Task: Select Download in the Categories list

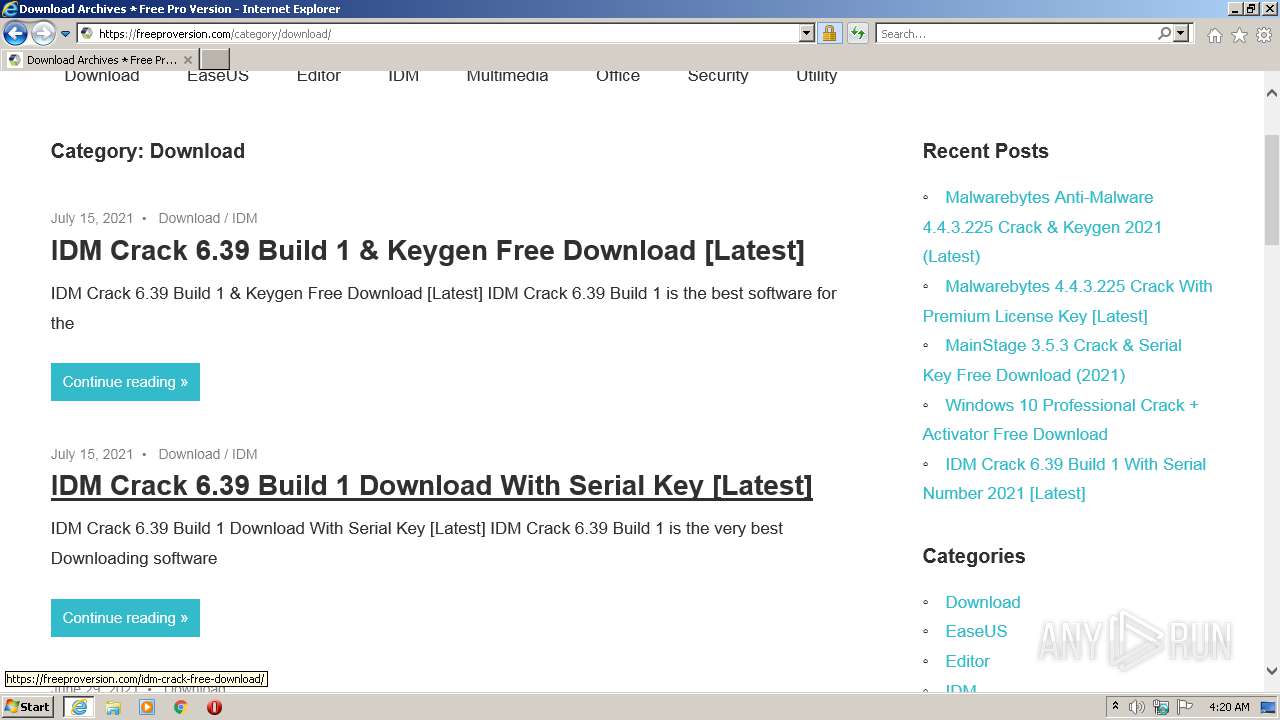Action: pyautogui.click(x=983, y=602)
